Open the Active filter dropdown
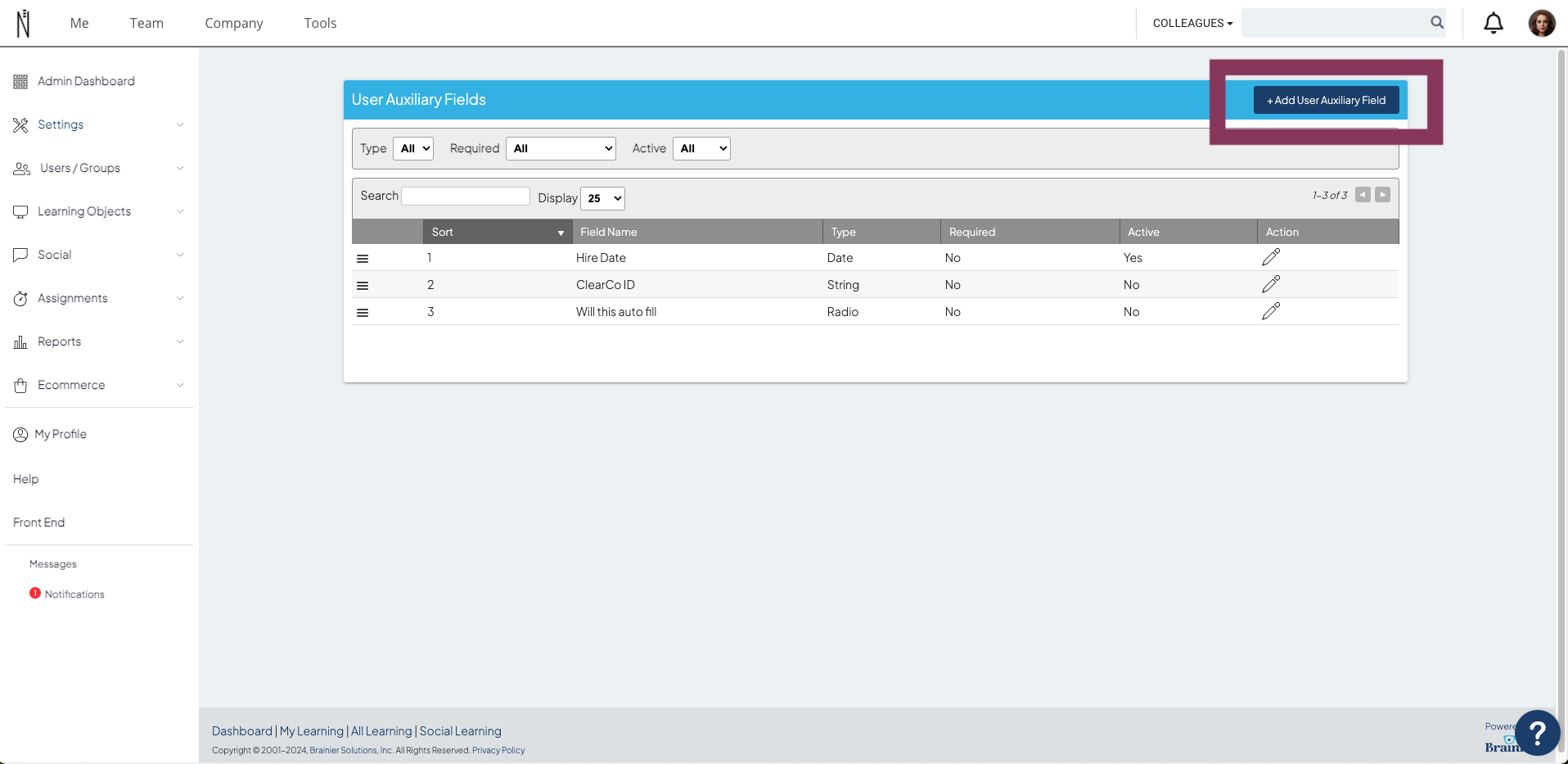The height and width of the screenshot is (764, 1568). click(x=701, y=148)
